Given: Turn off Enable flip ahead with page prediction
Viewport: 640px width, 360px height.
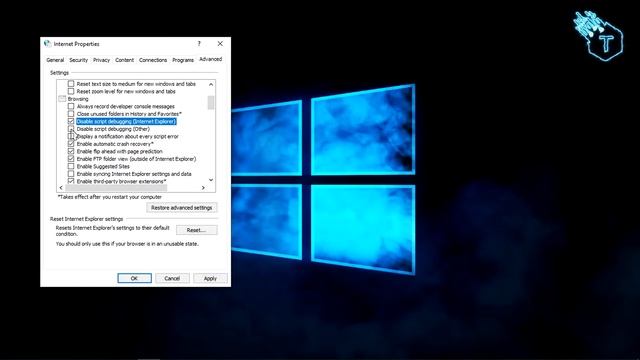Looking at the screenshot, I should pos(71,151).
